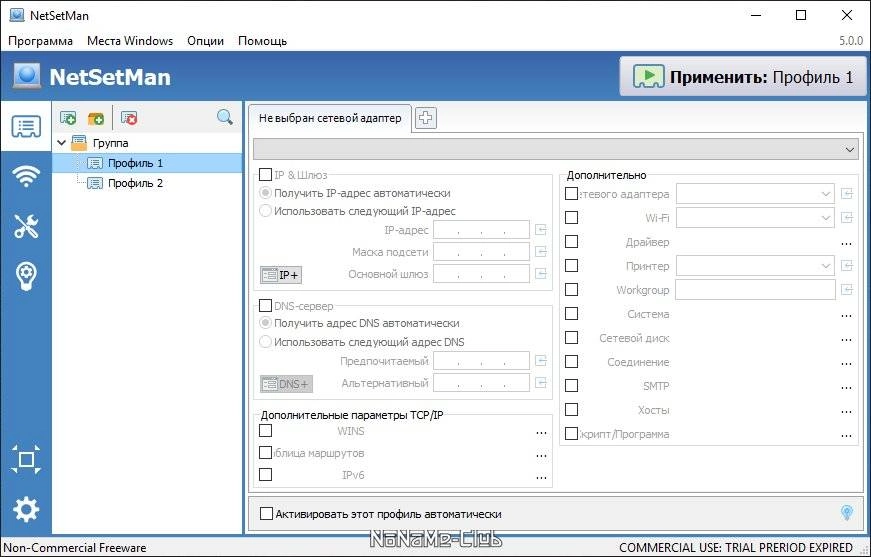
Task: Click into the Workgroup text field
Action: click(755, 289)
